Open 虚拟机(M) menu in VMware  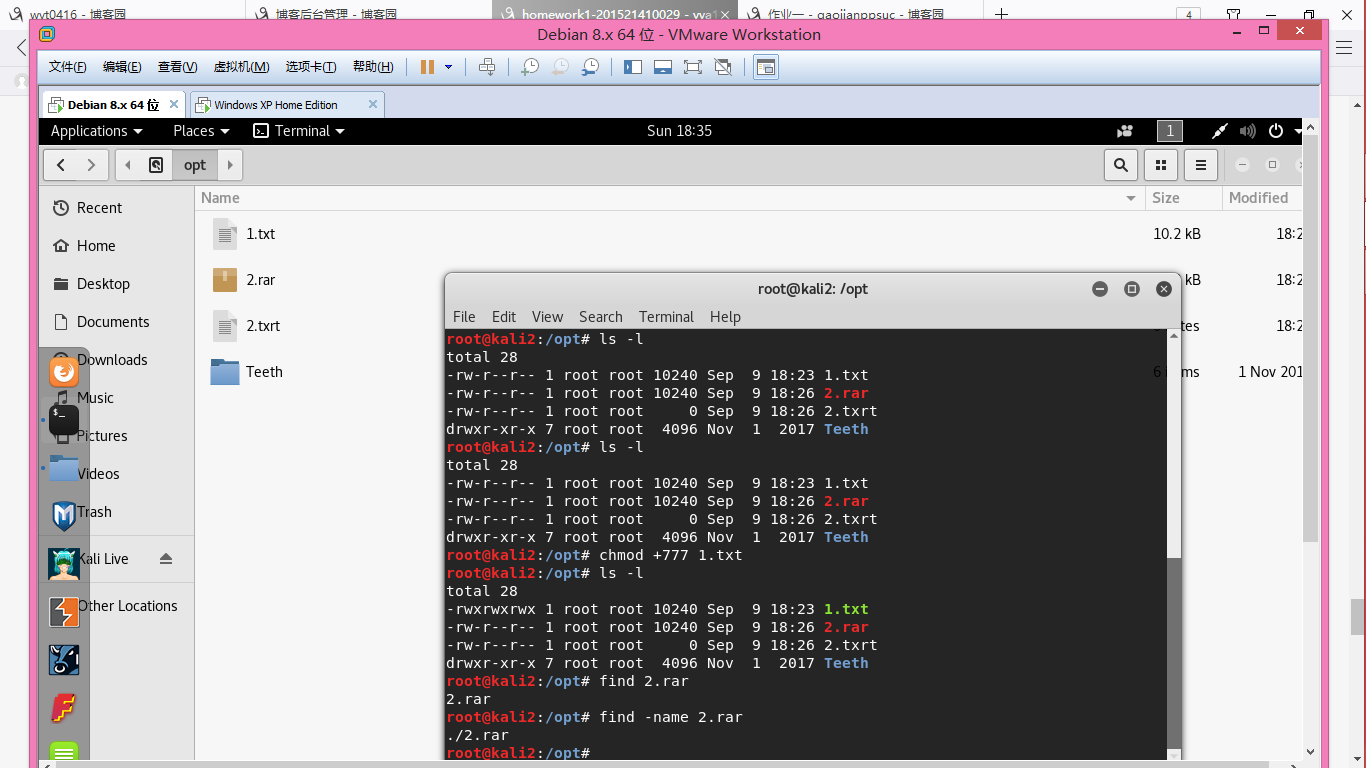coord(241,67)
